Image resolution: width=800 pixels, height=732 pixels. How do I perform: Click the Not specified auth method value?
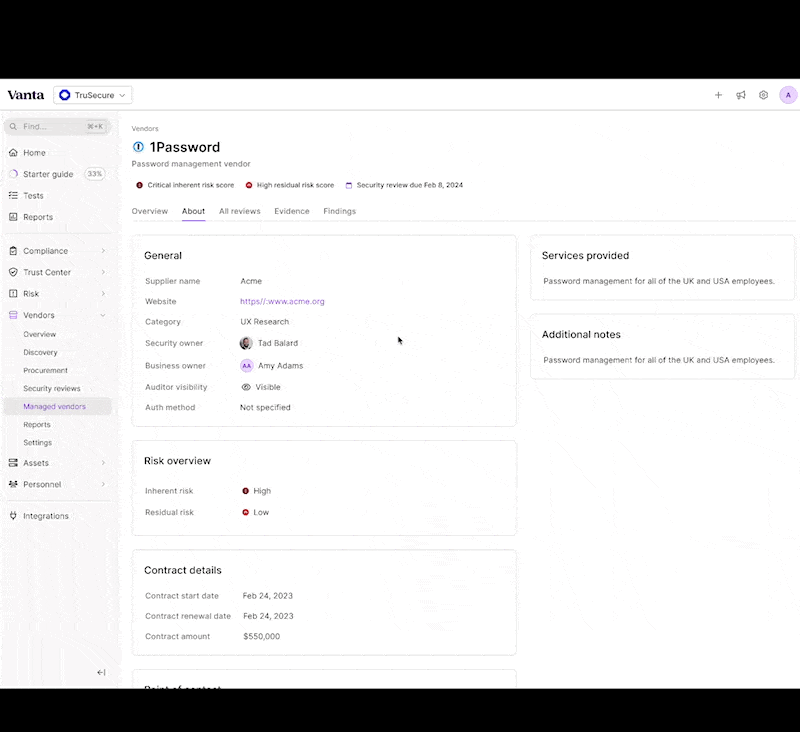coord(265,408)
